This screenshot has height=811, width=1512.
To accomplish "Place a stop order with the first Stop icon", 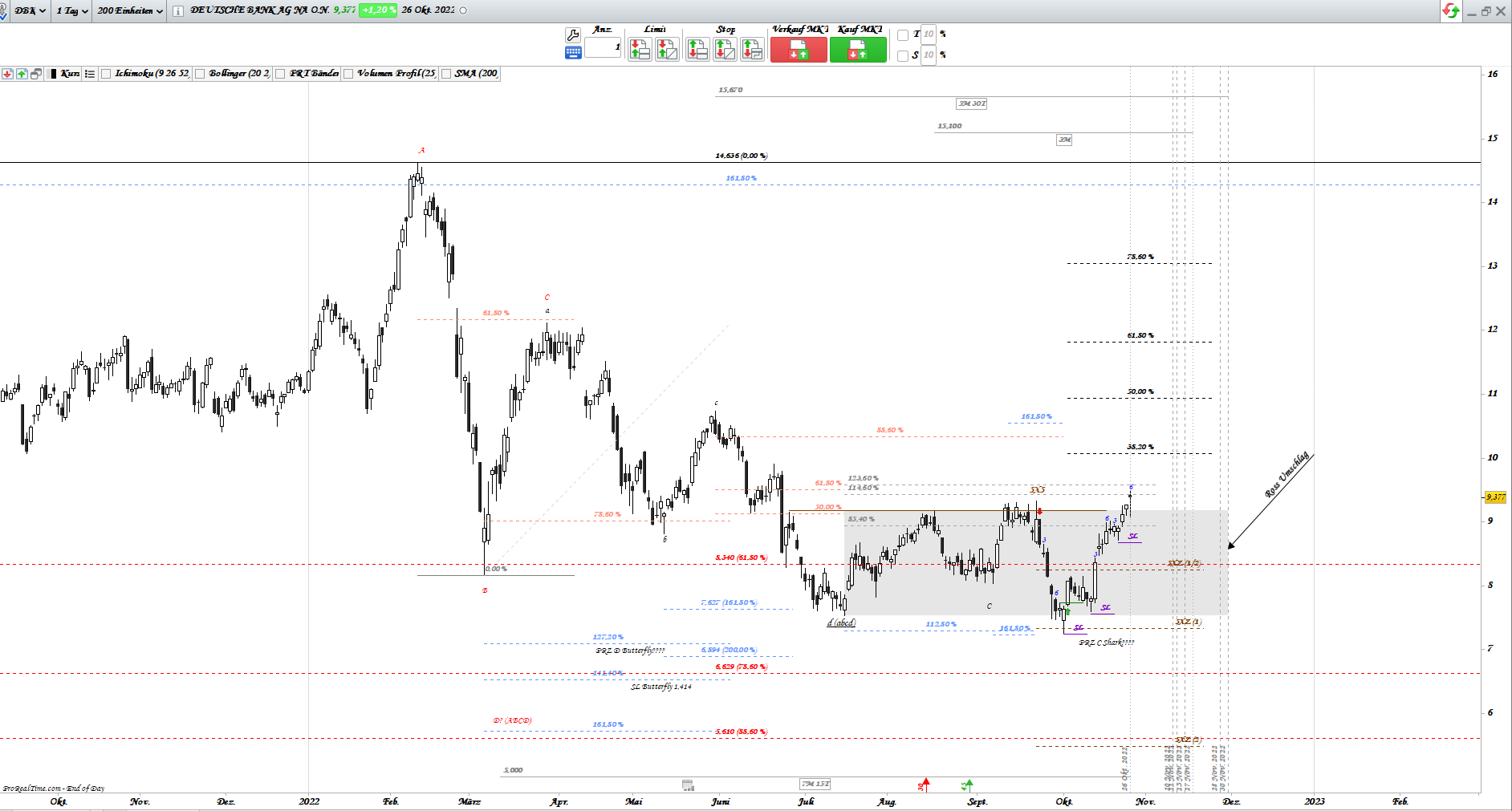I will [698, 50].
